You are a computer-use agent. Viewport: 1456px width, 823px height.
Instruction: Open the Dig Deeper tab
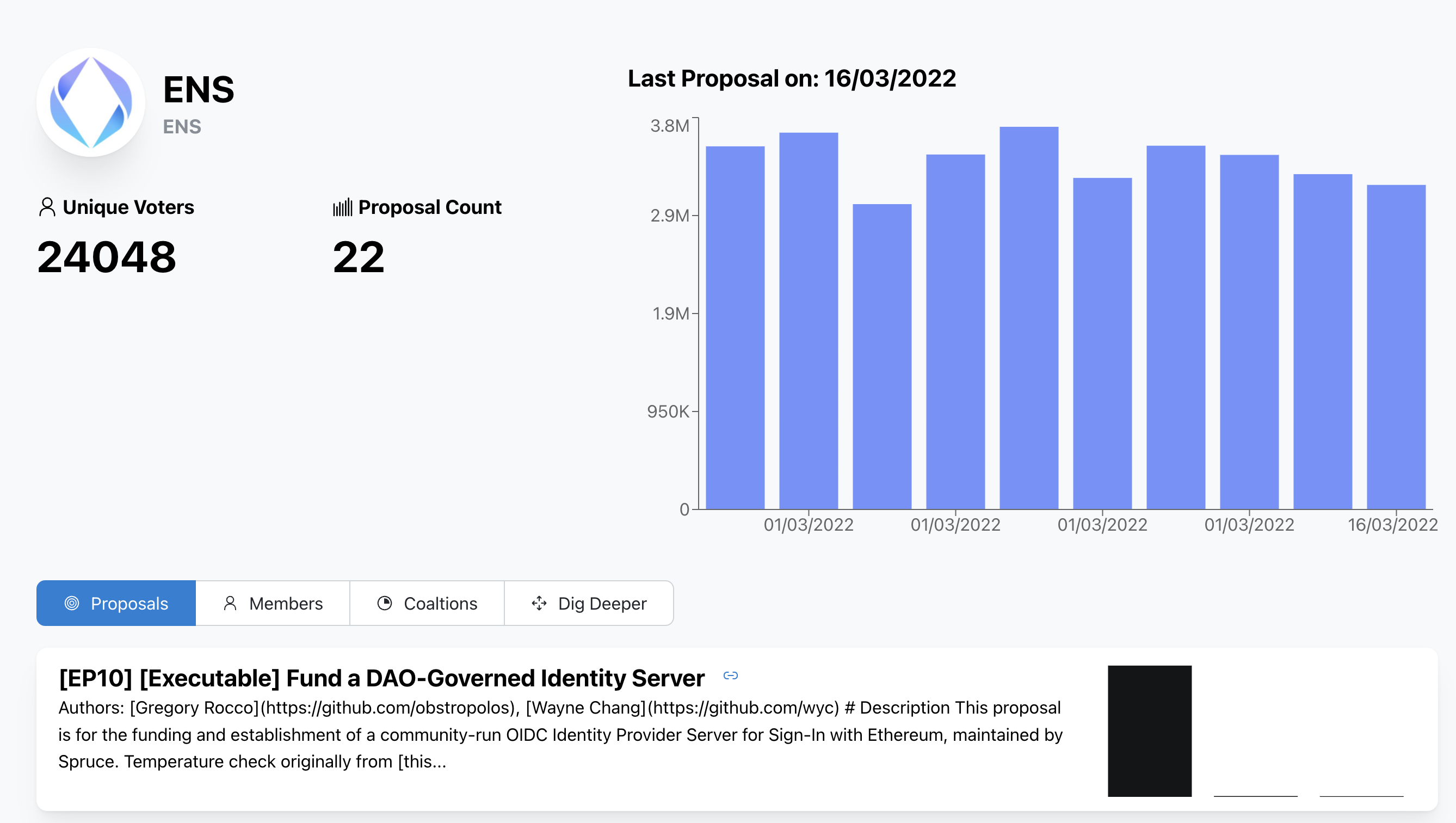(x=589, y=603)
